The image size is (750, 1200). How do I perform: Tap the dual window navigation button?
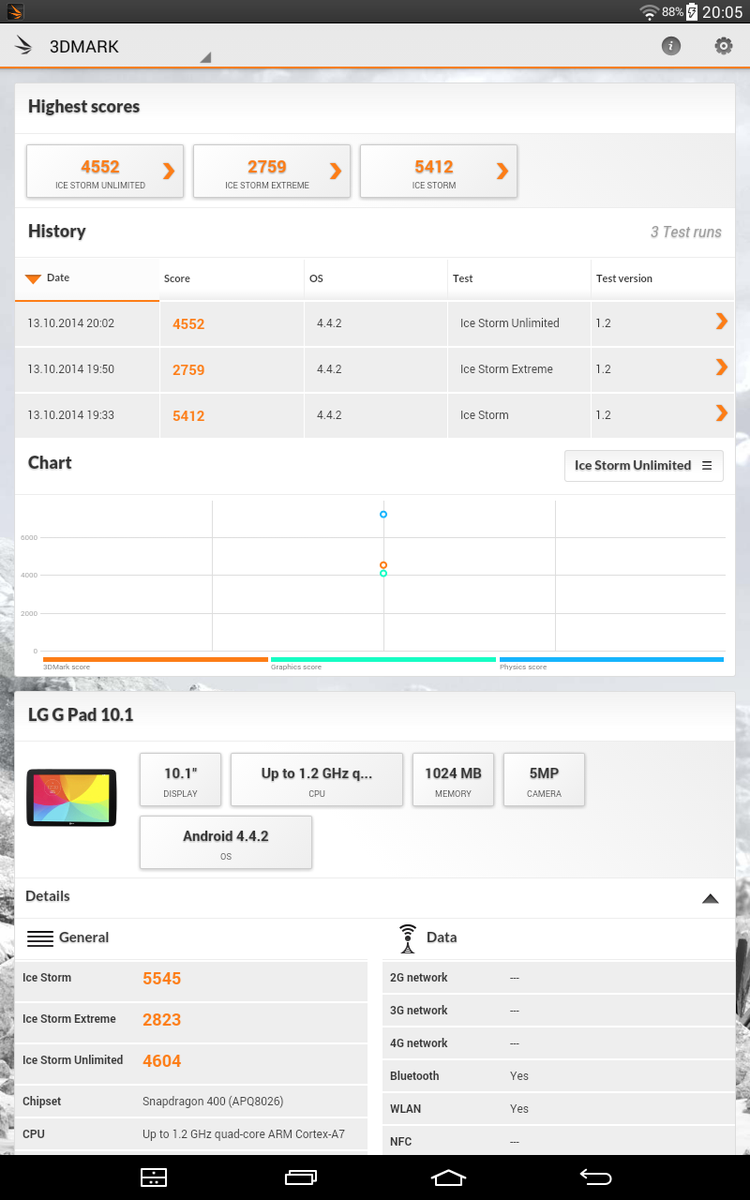153,1178
